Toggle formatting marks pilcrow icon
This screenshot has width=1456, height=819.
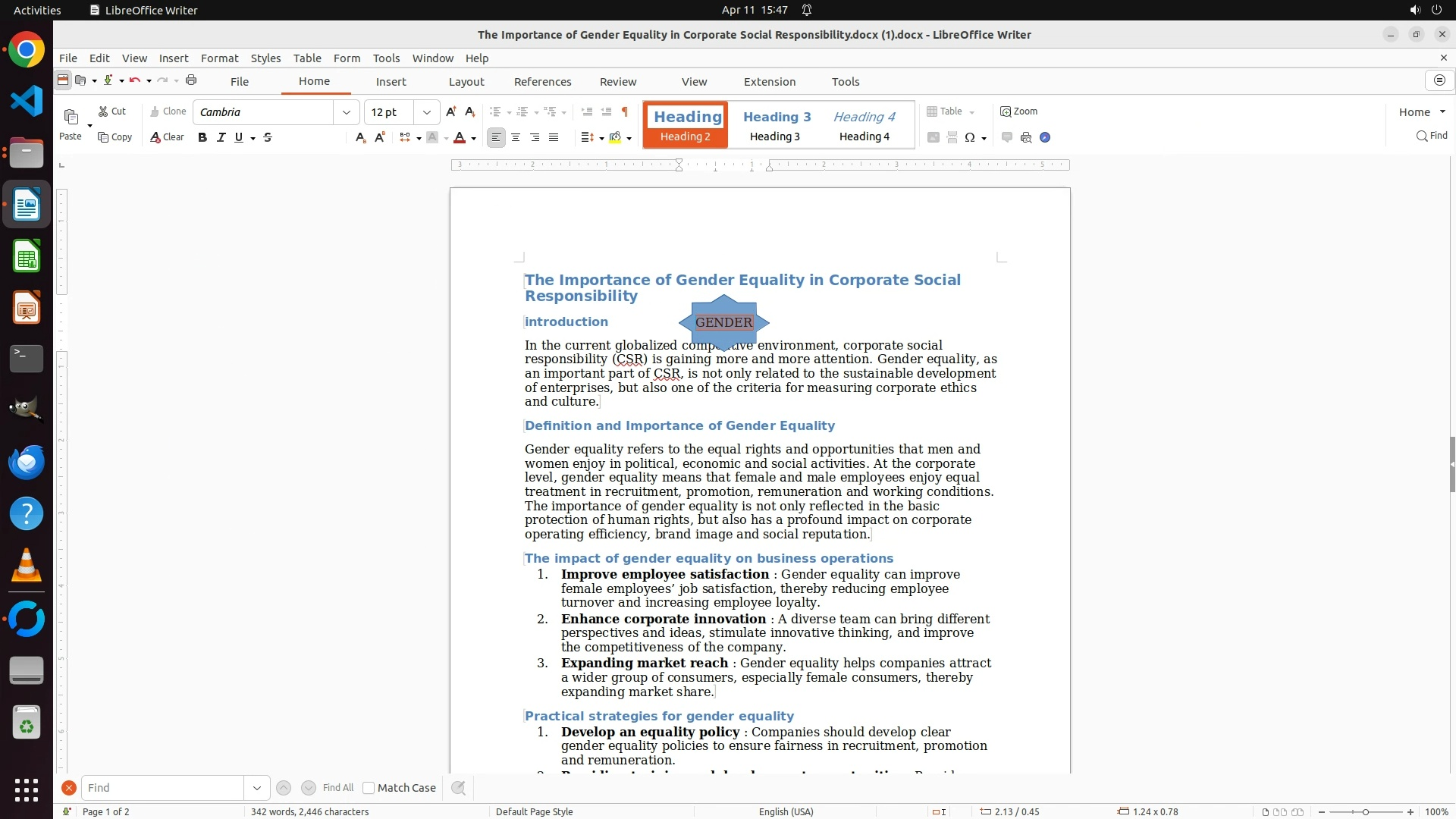point(625,111)
